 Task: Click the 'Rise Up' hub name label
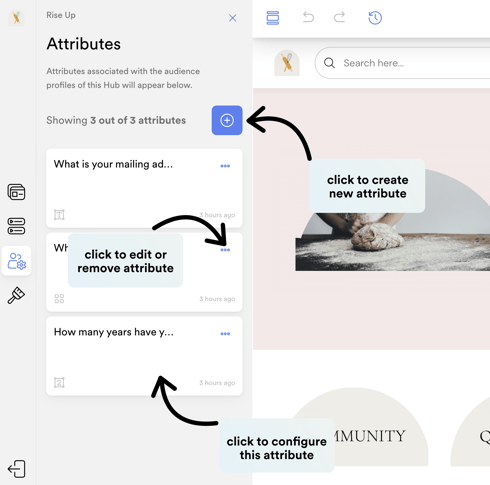click(61, 15)
